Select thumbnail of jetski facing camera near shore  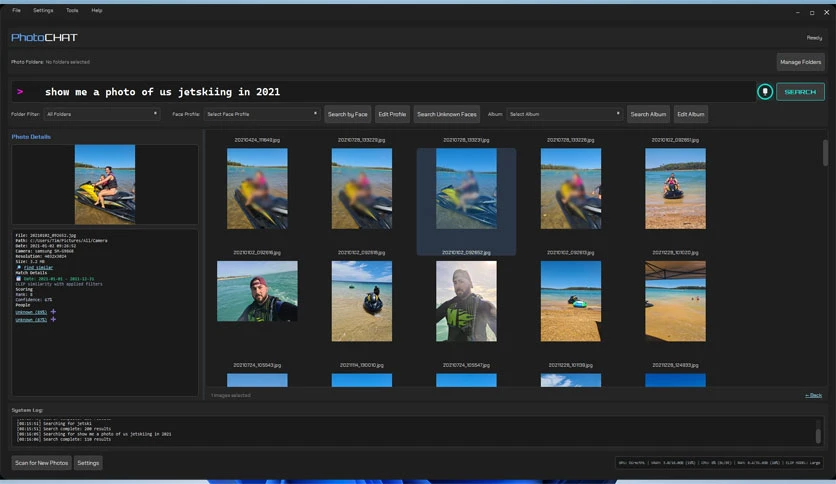tap(675, 189)
